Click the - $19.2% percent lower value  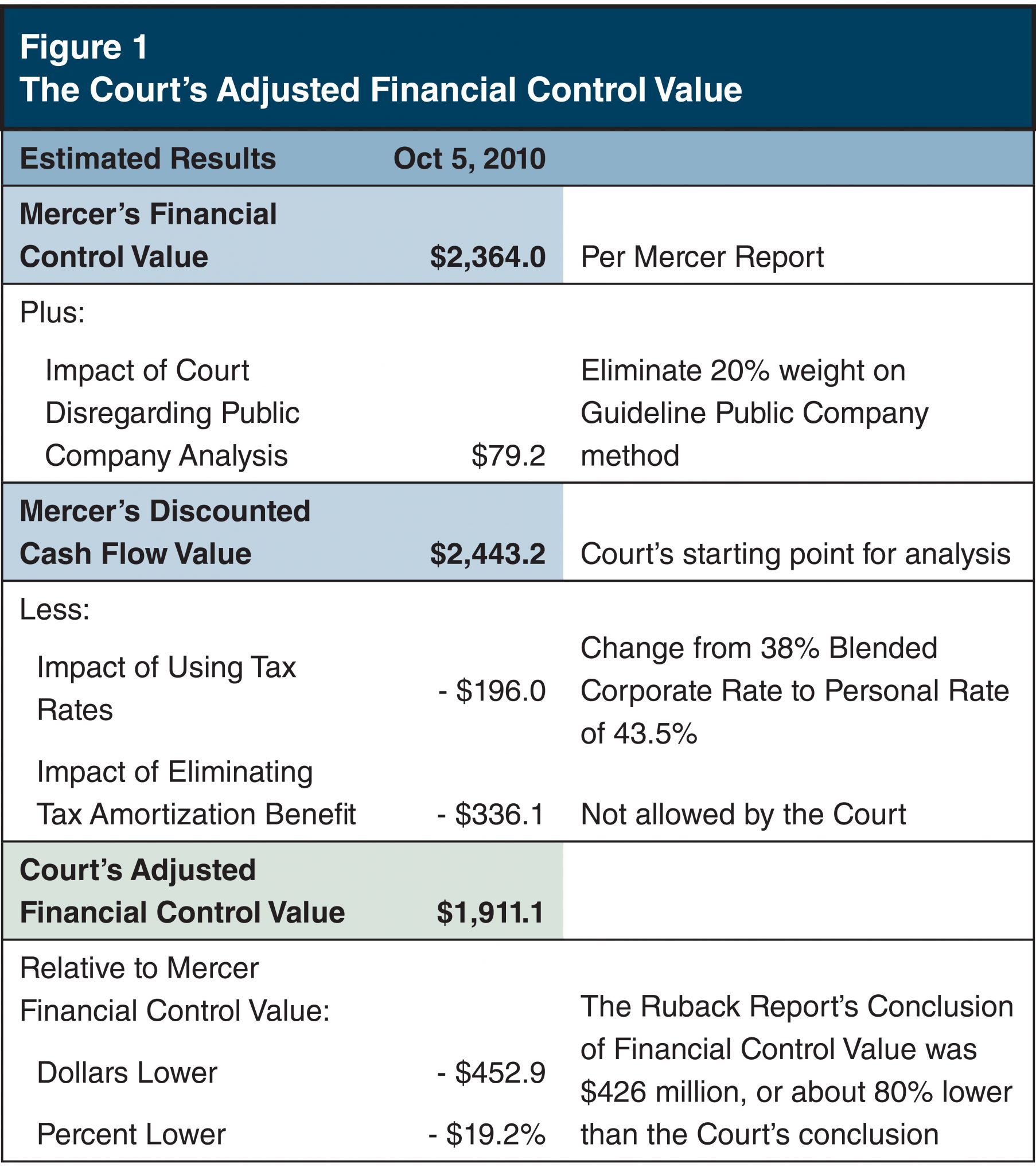pyautogui.click(x=486, y=1134)
